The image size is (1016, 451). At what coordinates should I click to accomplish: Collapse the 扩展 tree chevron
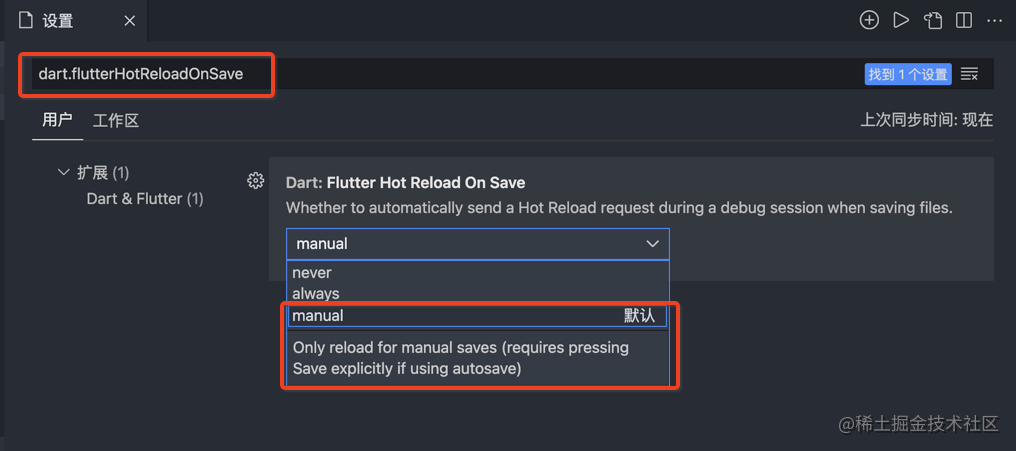pyautogui.click(x=64, y=172)
